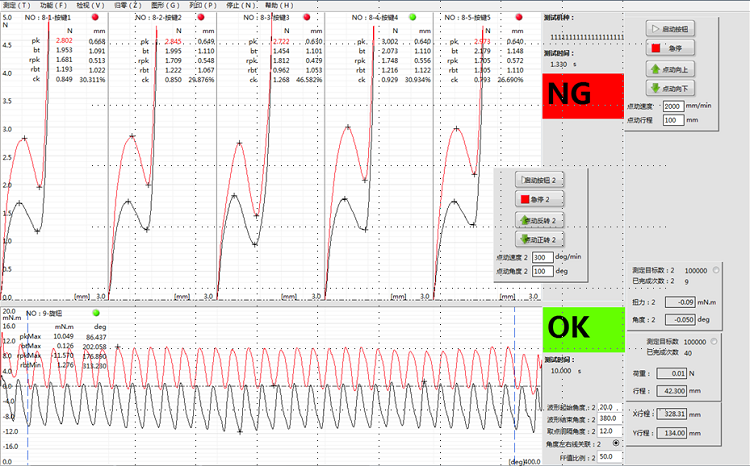The width and height of the screenshot is (750, 466).
Task: Click the FF值比例 field showing 50.0
Action: point(609,456)
